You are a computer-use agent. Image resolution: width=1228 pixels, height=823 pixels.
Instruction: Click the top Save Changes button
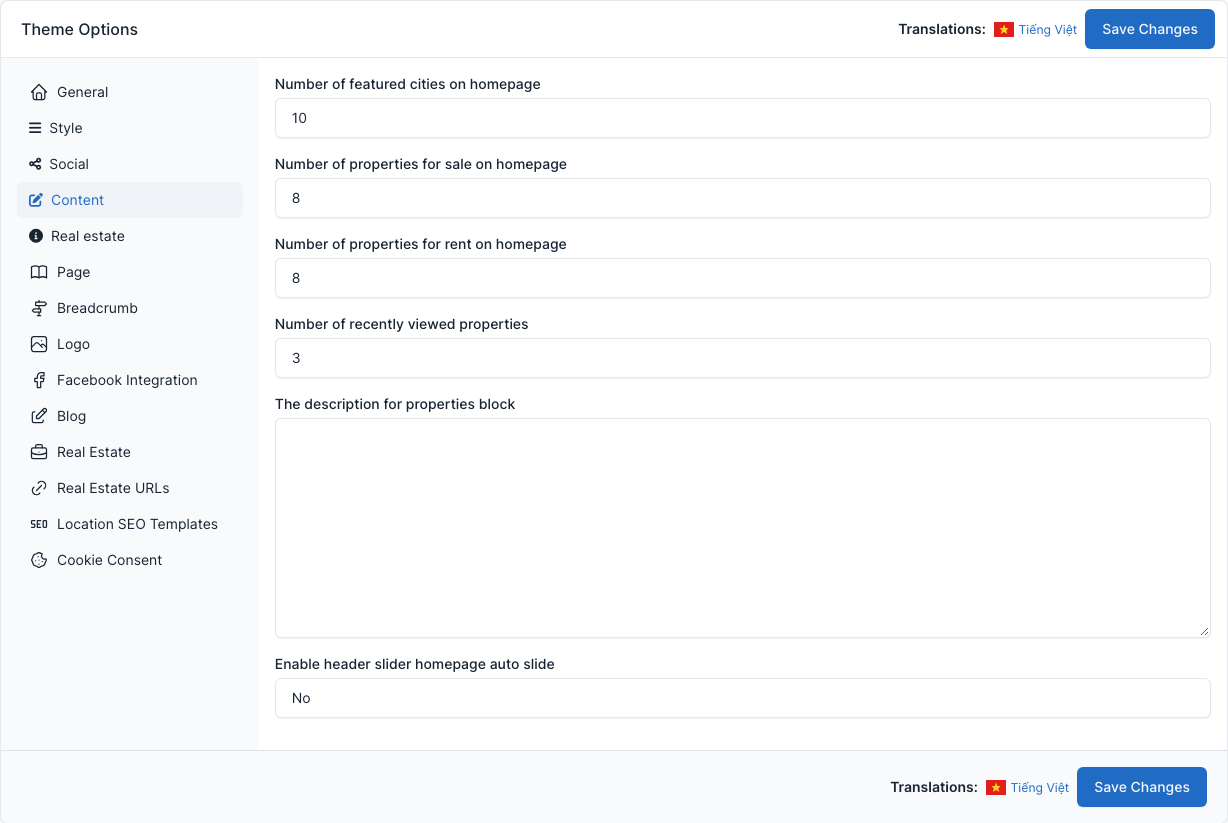pyautogui.click(x=1150, y=29)
